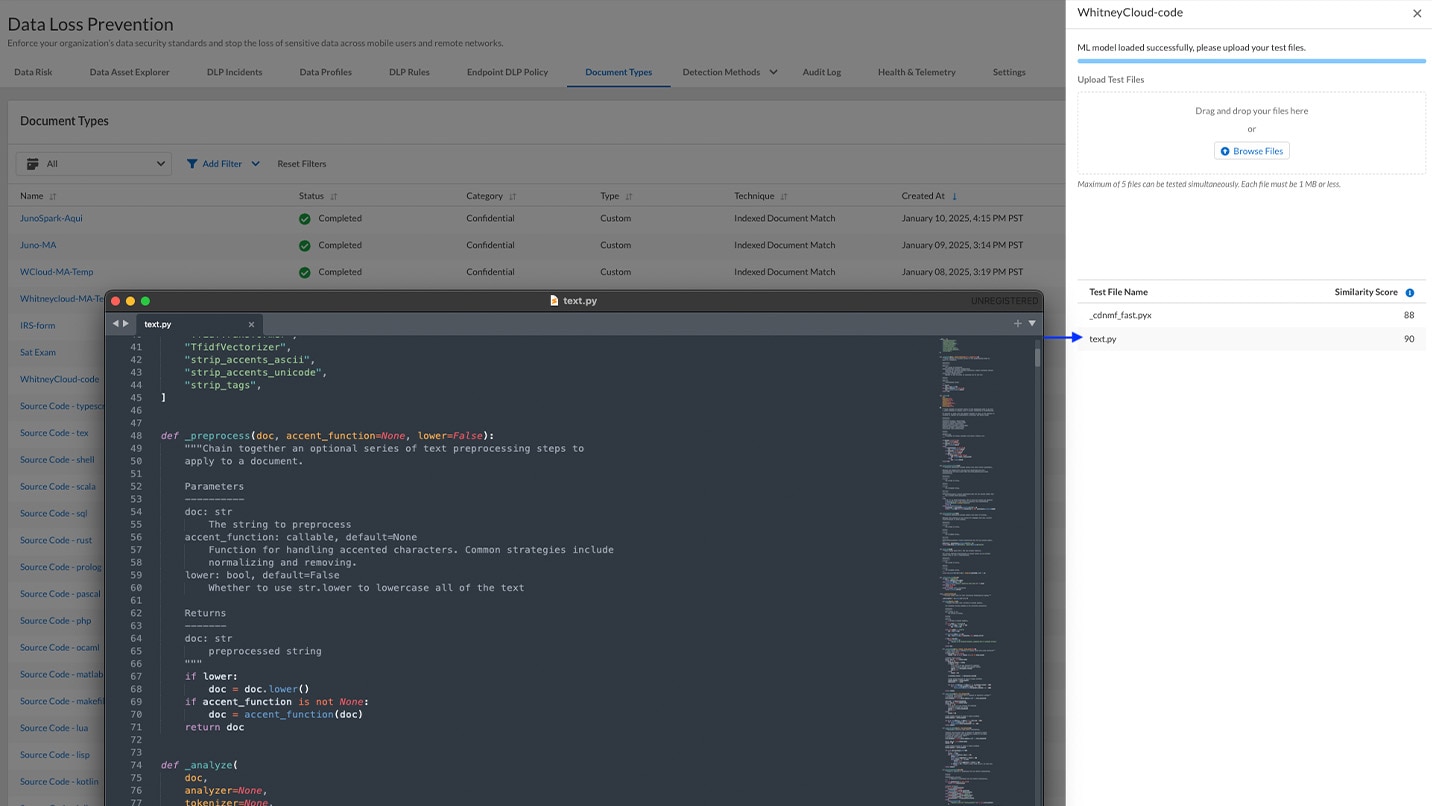
Task: Click the Browse Files button
Action: click(x=1251, y=151)
